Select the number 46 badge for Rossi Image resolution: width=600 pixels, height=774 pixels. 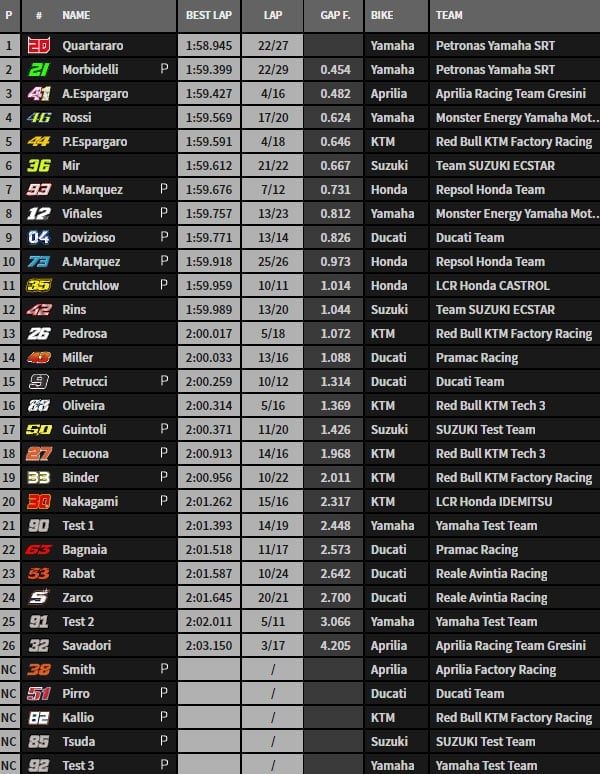click(x=38, y=118)
